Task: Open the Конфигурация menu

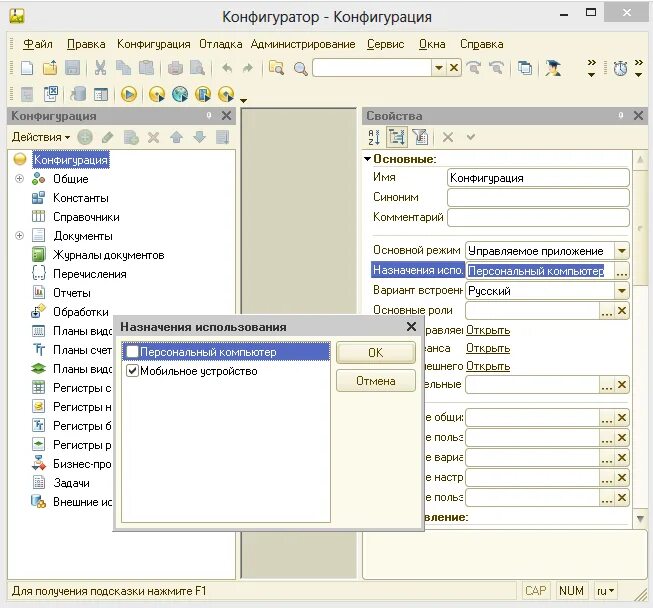Action: click(x=153, y=44)
